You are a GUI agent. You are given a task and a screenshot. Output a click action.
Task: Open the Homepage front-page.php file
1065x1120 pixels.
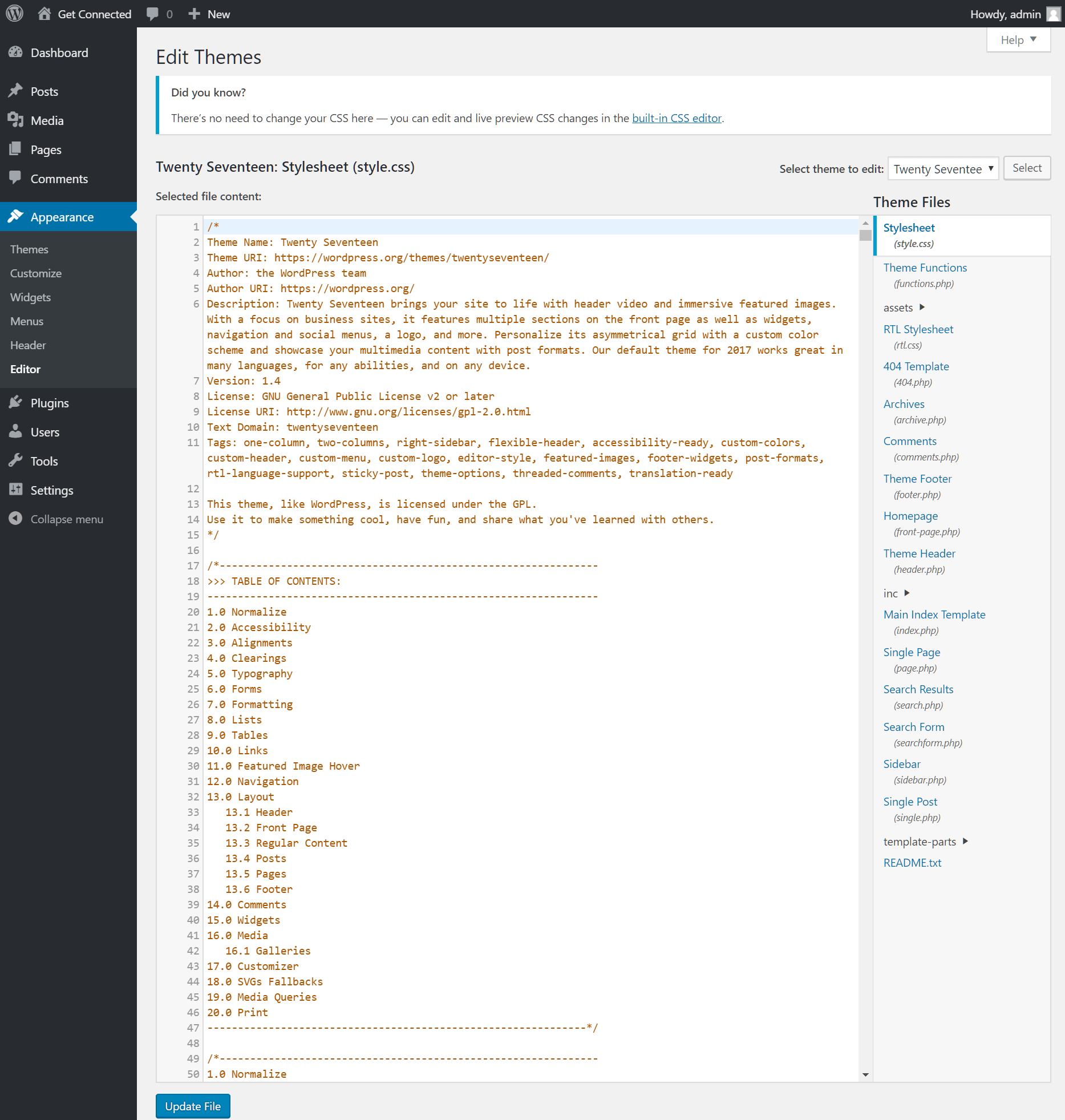(910, 516)
